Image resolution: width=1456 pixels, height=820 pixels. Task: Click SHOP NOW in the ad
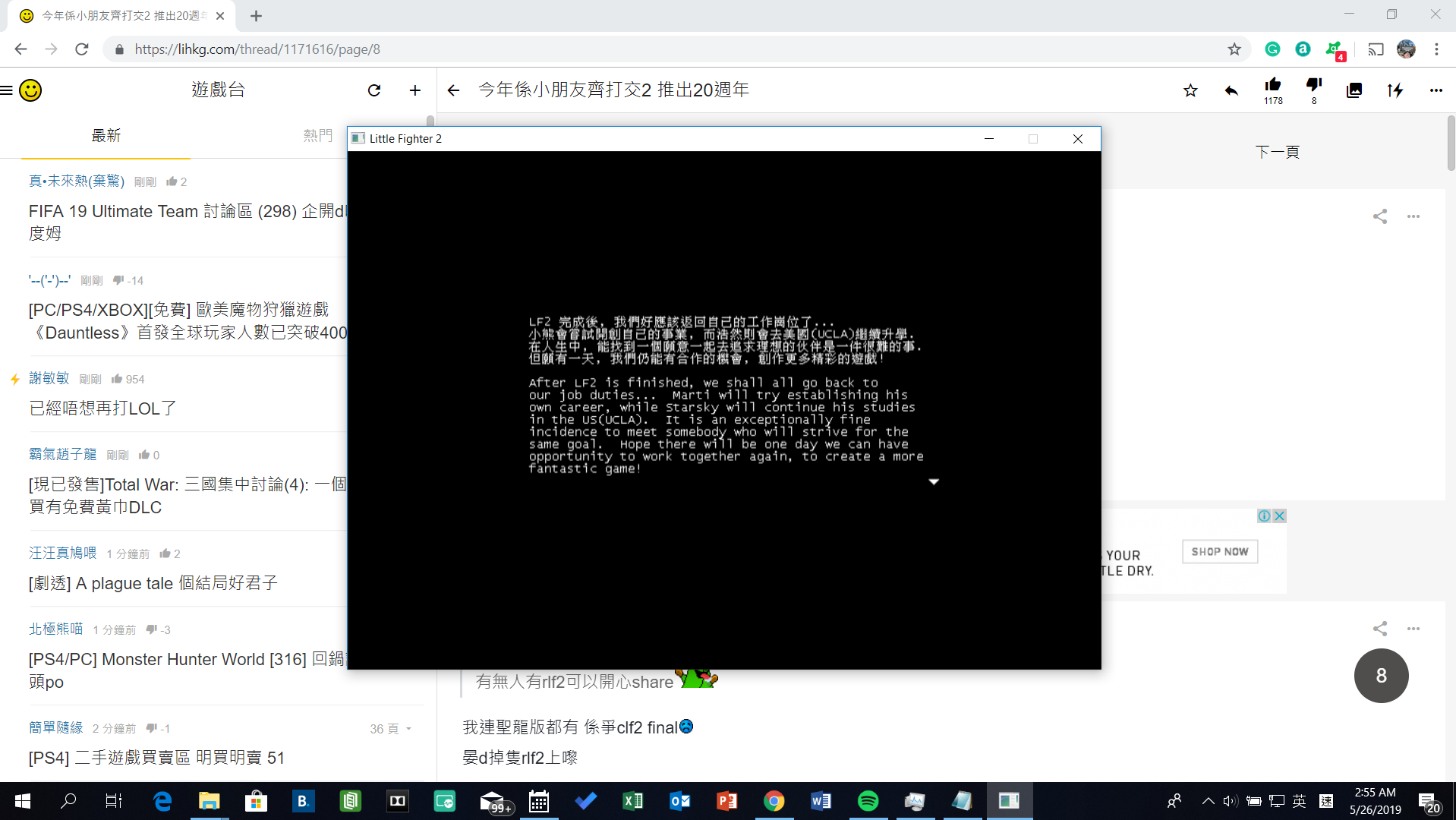(x=1220, y=552)
